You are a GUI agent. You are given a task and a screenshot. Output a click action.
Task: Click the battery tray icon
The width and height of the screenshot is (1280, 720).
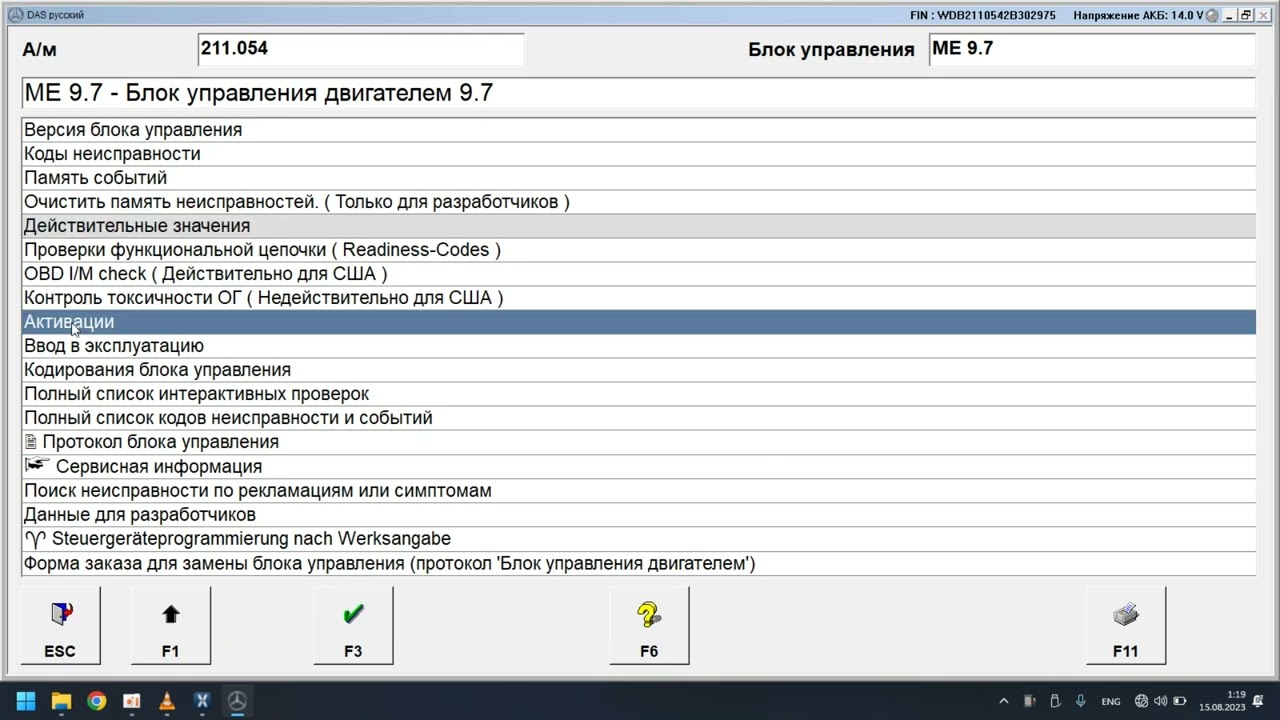(x=1180, y=701)
